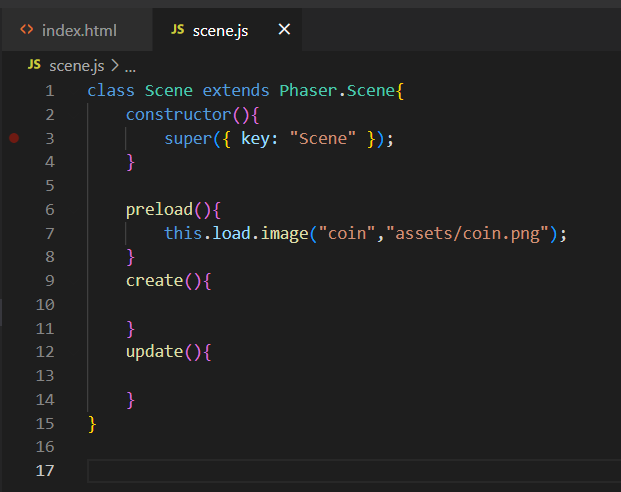This screenshot has height=492, width=621.
Task: Click the pink closing brace on line 4
Action: coord(131,162)
